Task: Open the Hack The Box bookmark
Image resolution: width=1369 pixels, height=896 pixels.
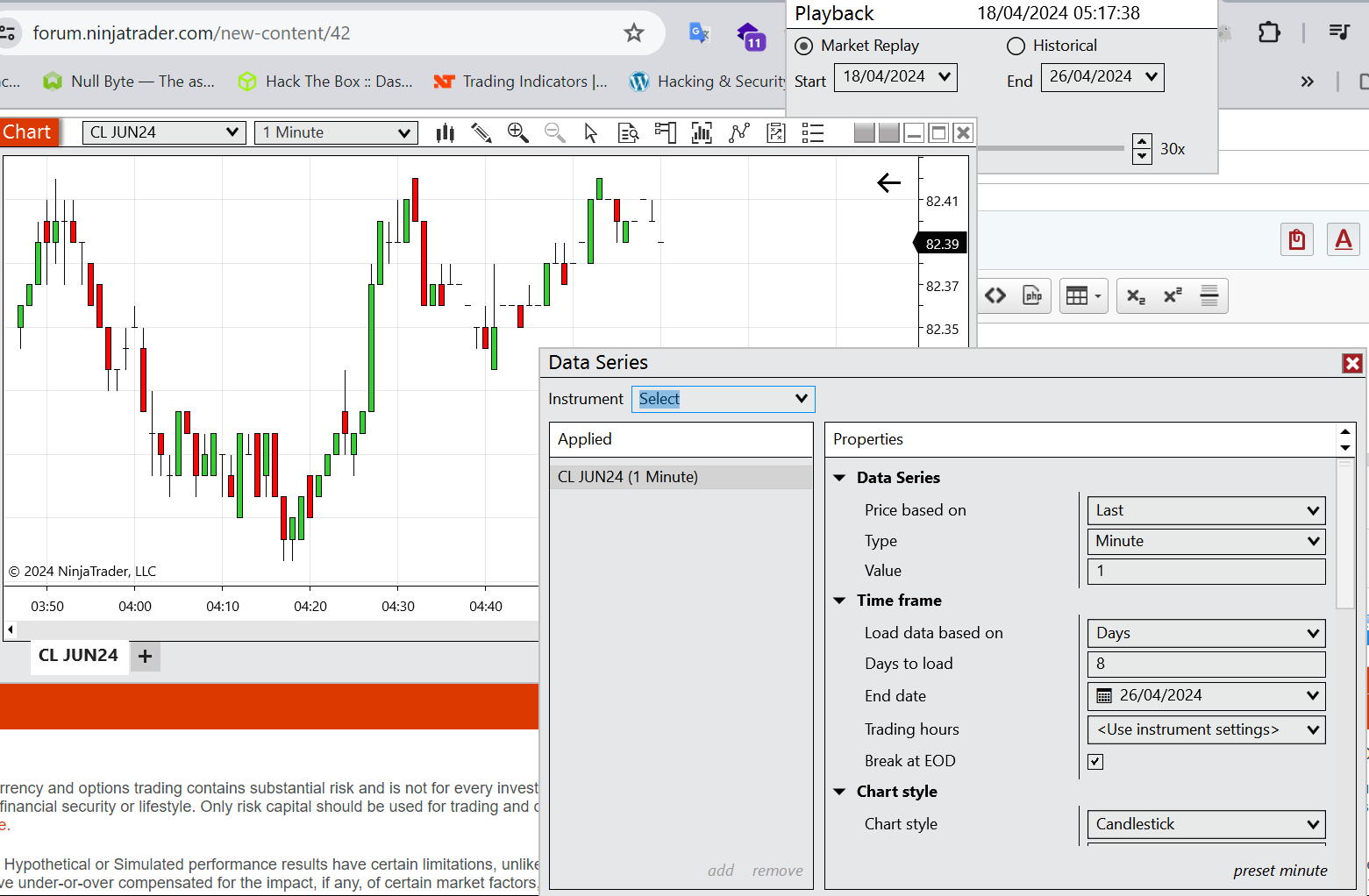Action: 325,82
